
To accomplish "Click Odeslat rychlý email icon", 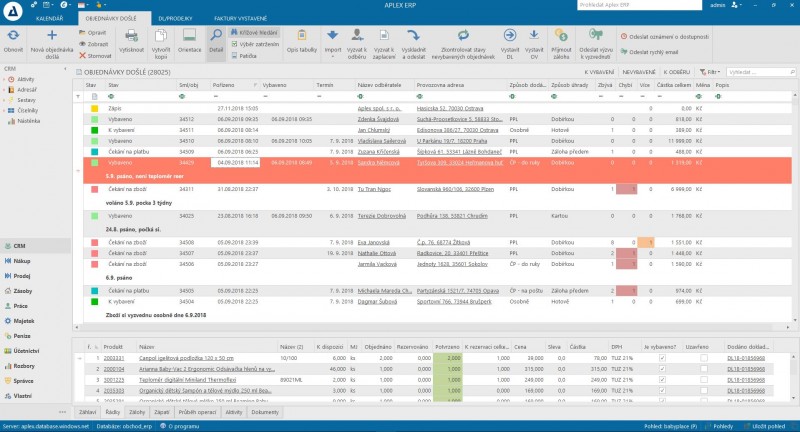I will click(626, 51).
